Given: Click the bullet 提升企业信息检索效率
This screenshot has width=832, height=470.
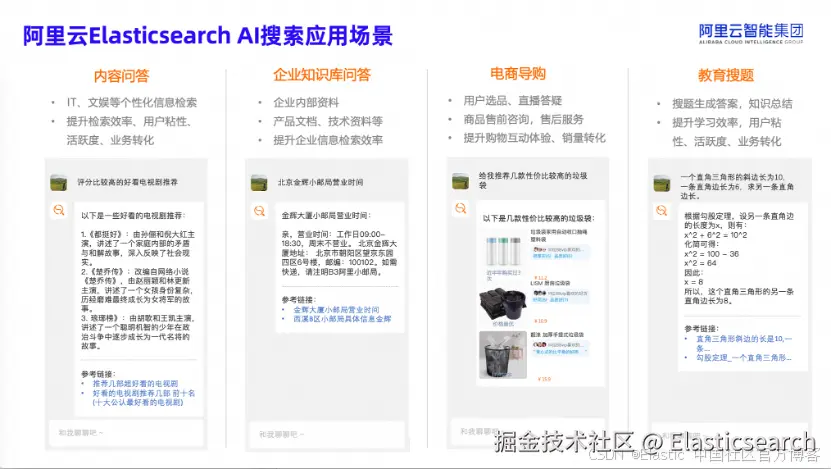Looking at the screenshot, I should pos(328,141).
